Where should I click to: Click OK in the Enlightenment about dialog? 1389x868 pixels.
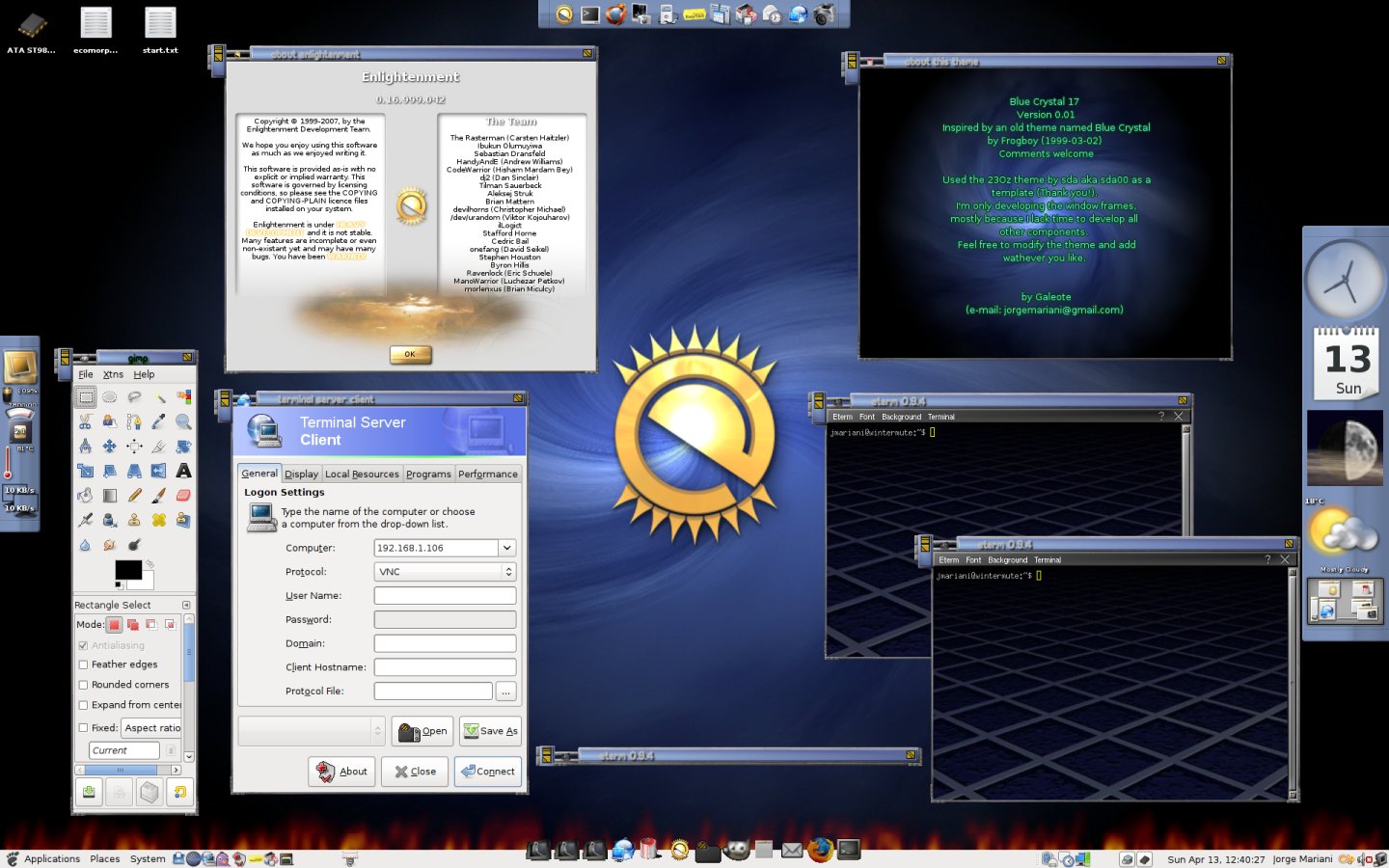coord(410,354)
